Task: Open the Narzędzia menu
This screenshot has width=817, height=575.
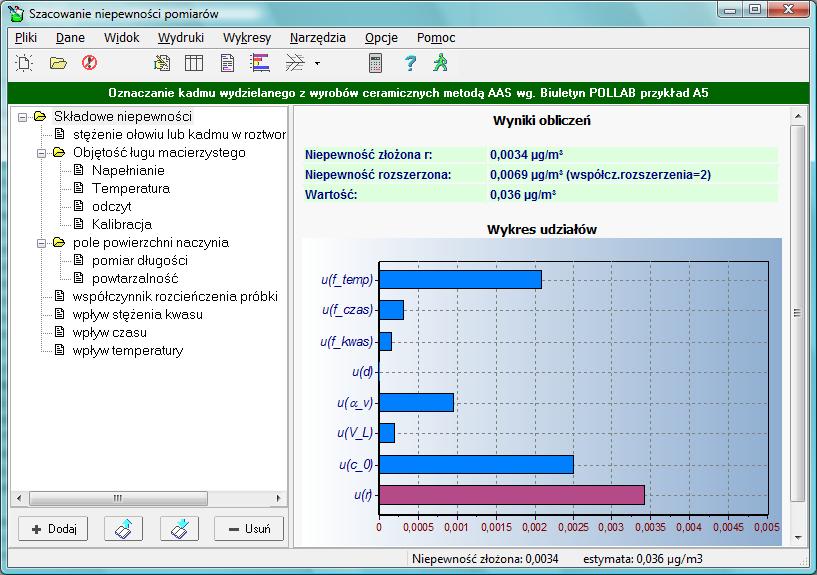Action: [317, 38]
